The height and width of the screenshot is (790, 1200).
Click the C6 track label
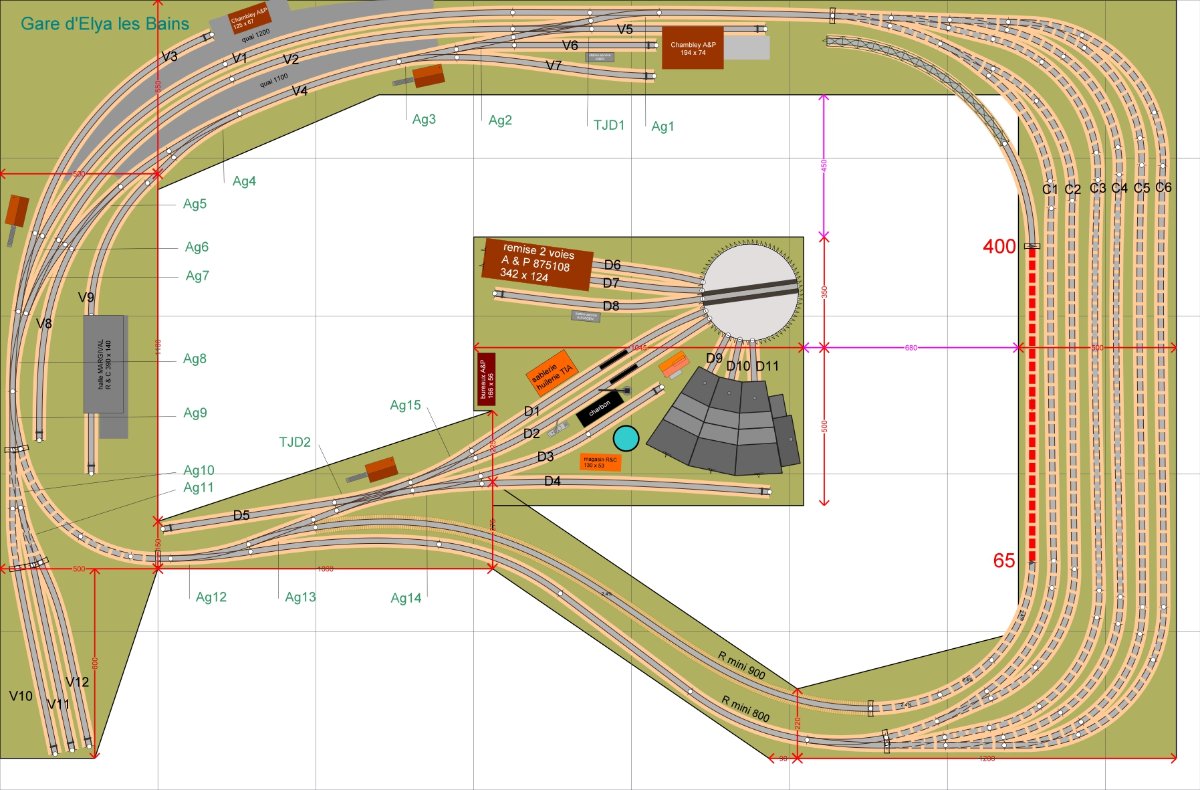click(1163, 187)
